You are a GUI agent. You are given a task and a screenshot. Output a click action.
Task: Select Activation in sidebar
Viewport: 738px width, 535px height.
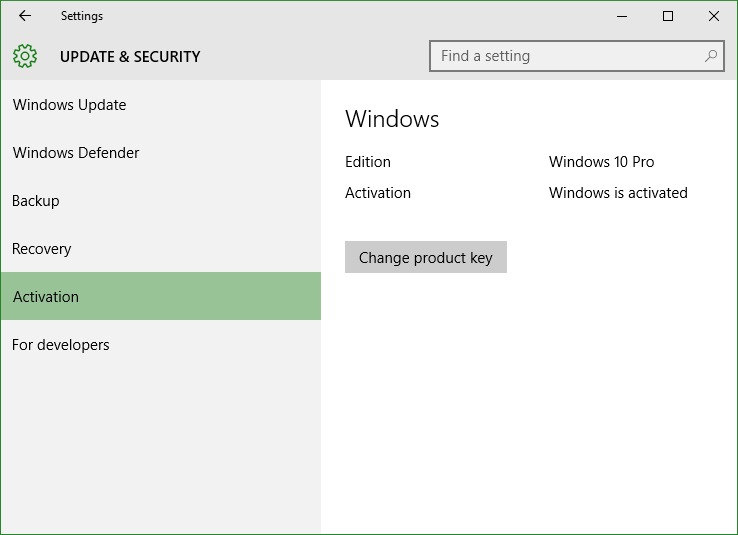[160, 296]
